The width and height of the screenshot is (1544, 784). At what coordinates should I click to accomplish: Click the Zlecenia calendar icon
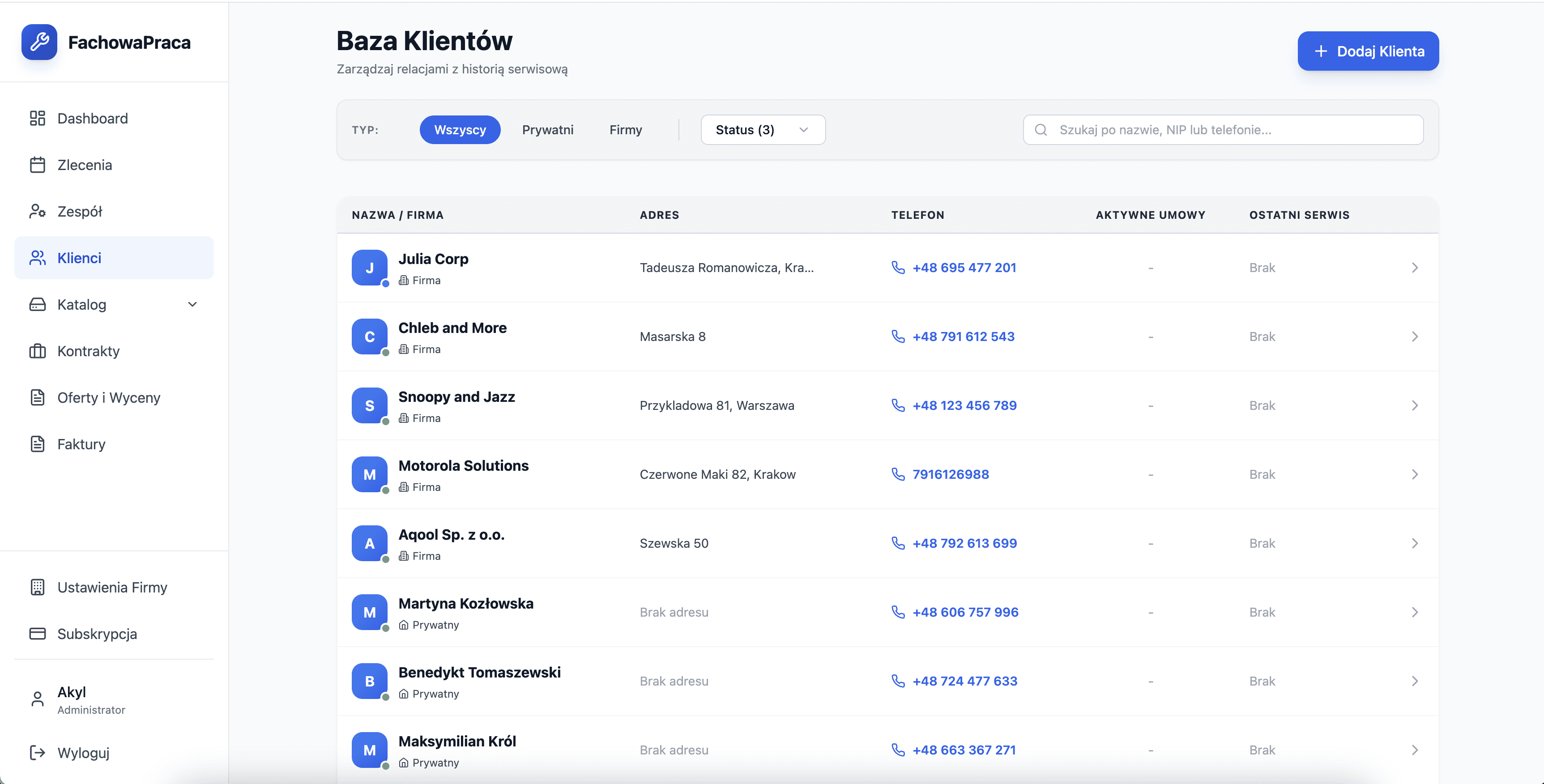pyautogui.click(x=37, y=165)
